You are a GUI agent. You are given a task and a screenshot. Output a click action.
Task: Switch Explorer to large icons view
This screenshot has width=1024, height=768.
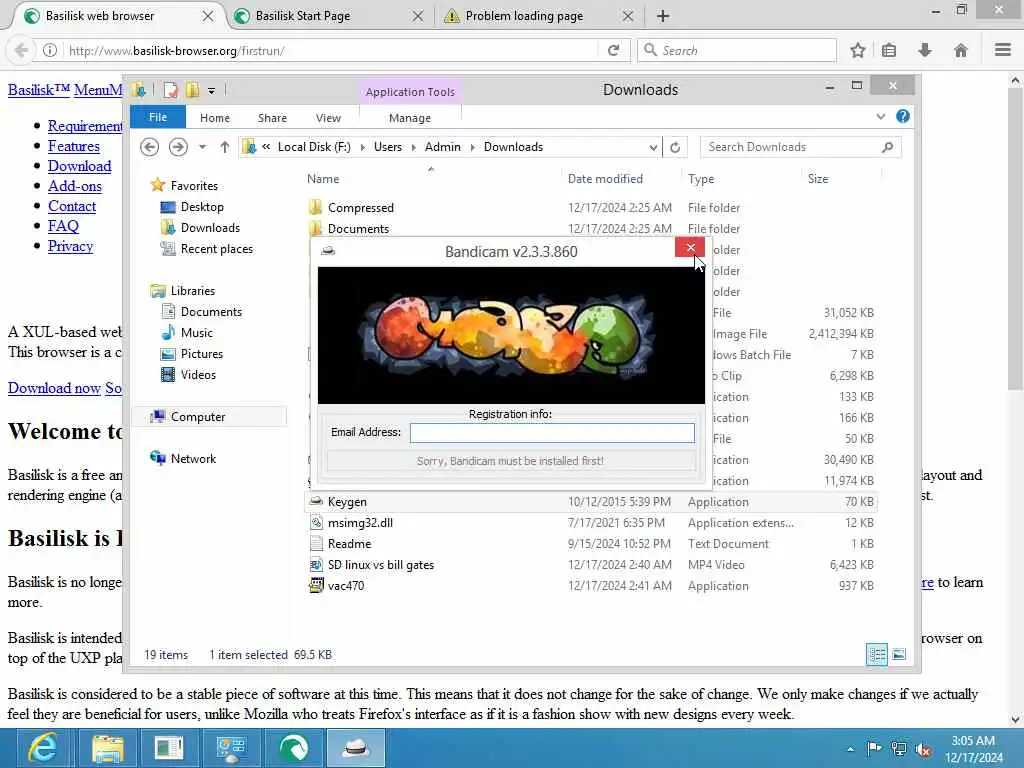899,654
